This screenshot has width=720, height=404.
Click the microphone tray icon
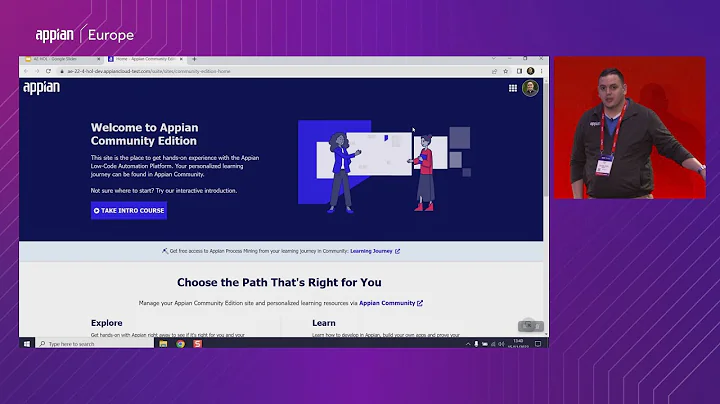click(x=476, y=344)
